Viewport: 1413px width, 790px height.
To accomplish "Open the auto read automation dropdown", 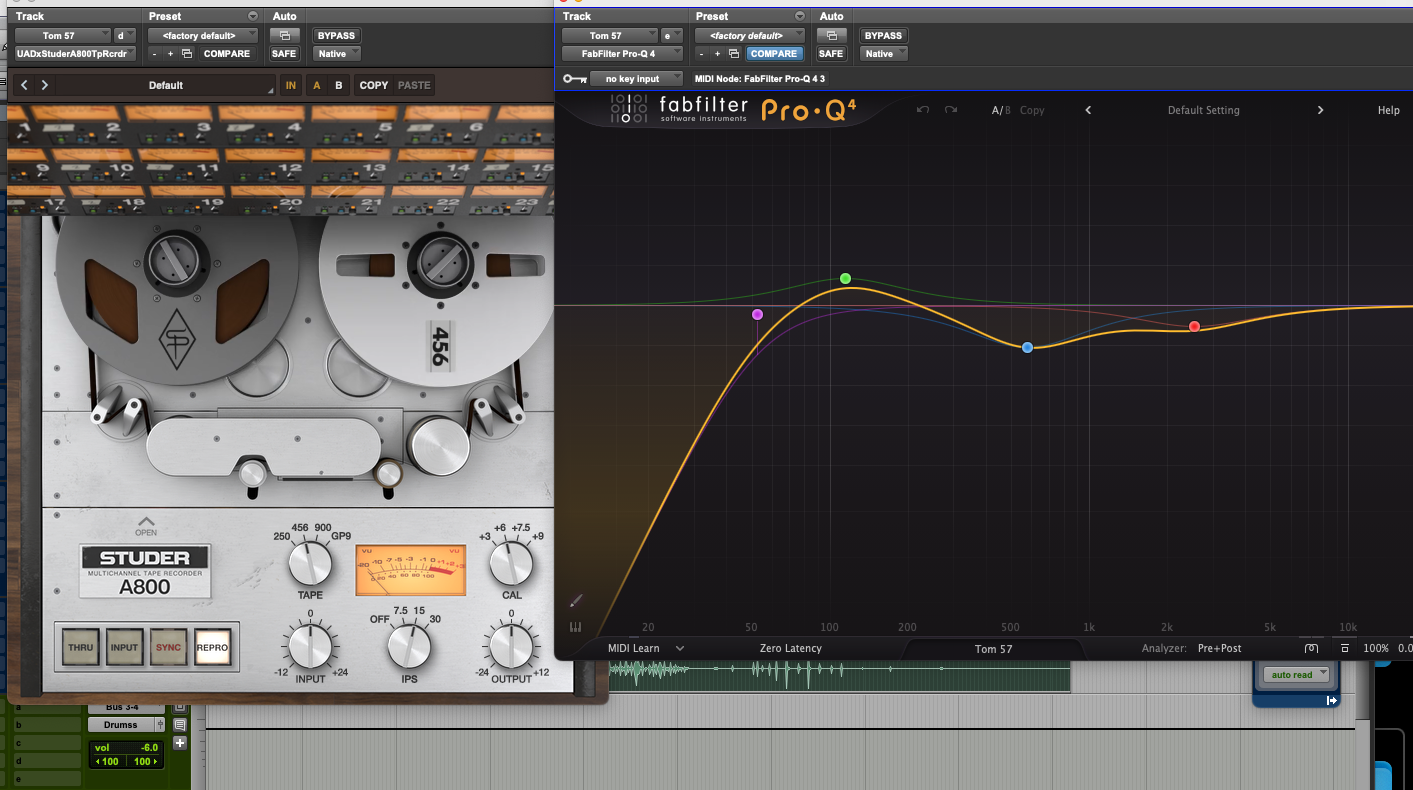I will (1296, 675).
